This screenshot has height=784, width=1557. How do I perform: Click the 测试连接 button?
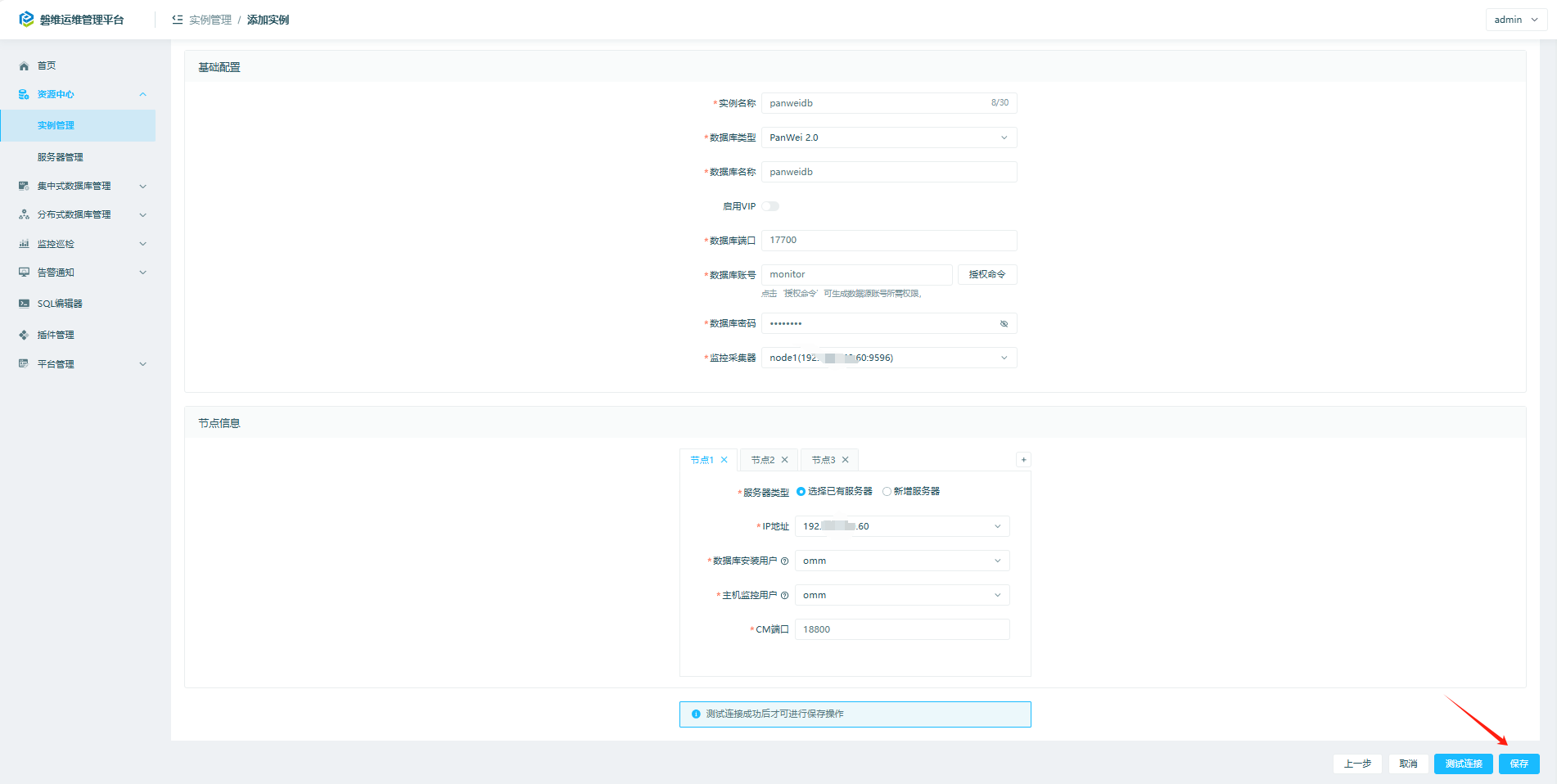coord(1464,764)
